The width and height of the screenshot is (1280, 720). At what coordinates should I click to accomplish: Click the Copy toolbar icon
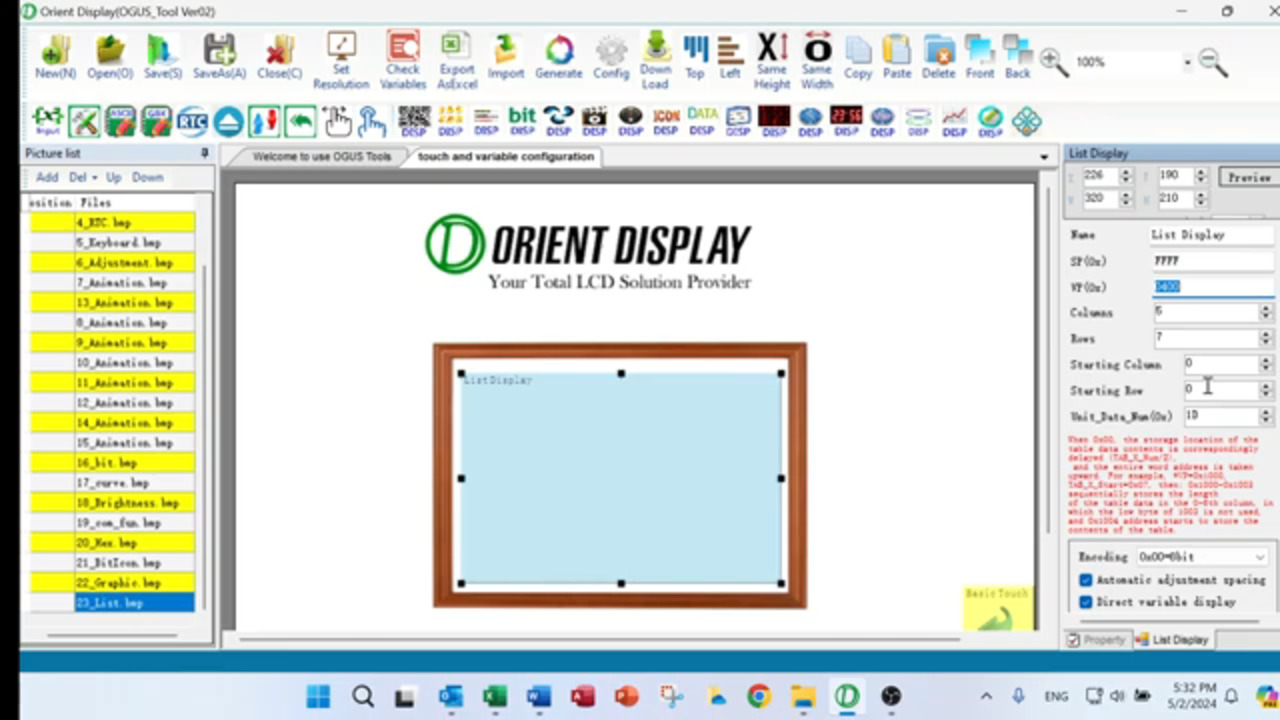pyautogui.click(x=858, y=57)
